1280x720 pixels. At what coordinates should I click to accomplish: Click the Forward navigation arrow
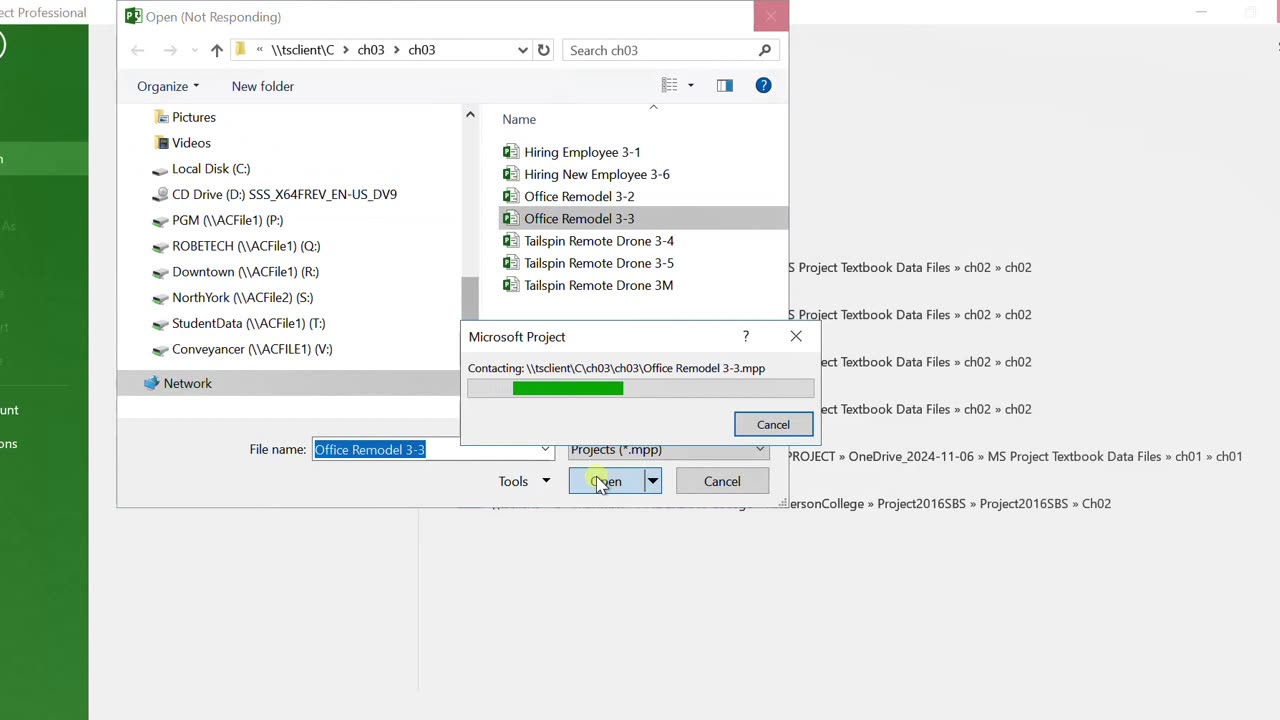coord(170,50)
